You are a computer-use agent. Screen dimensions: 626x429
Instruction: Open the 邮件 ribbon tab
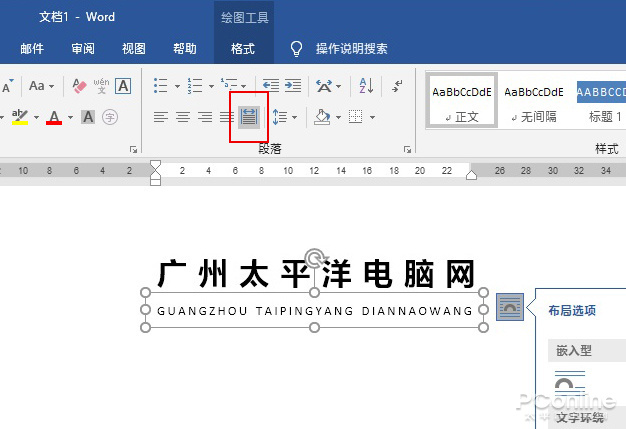pos(32,49)
